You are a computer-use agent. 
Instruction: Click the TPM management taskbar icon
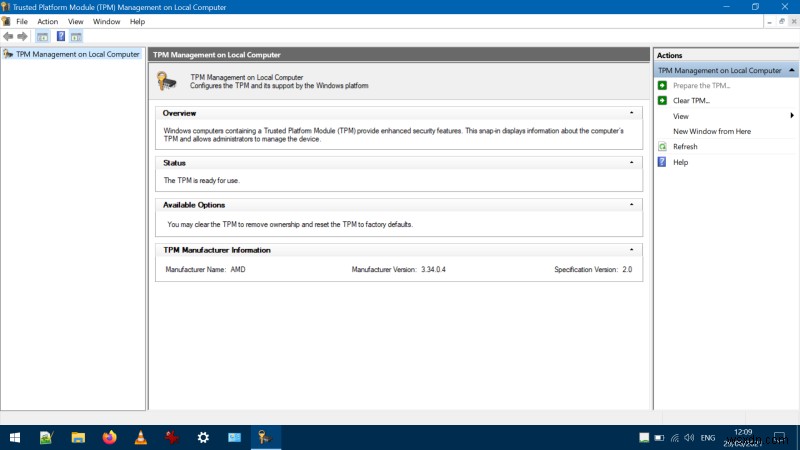[265, 437]
